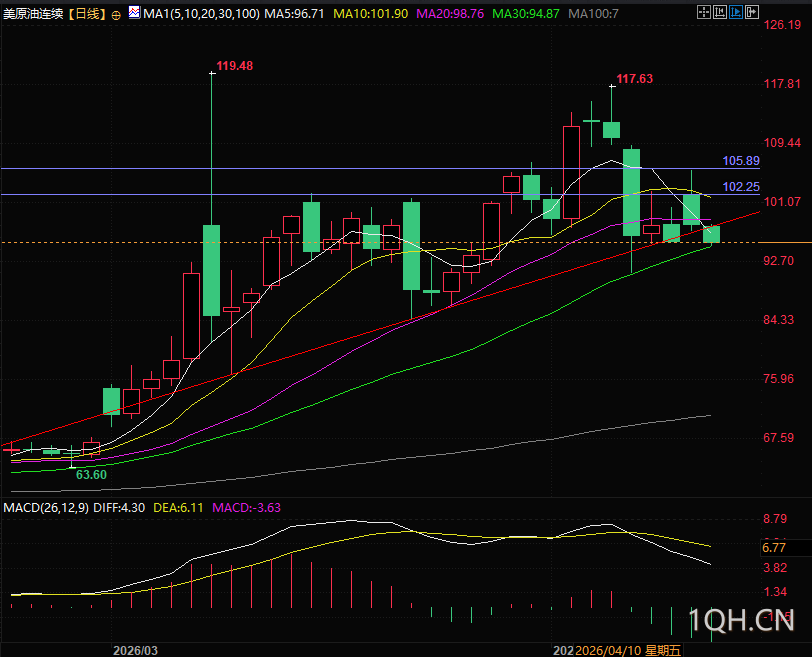
Task: Click the 117.63 peak price marker
Action: tap(634, 79)
